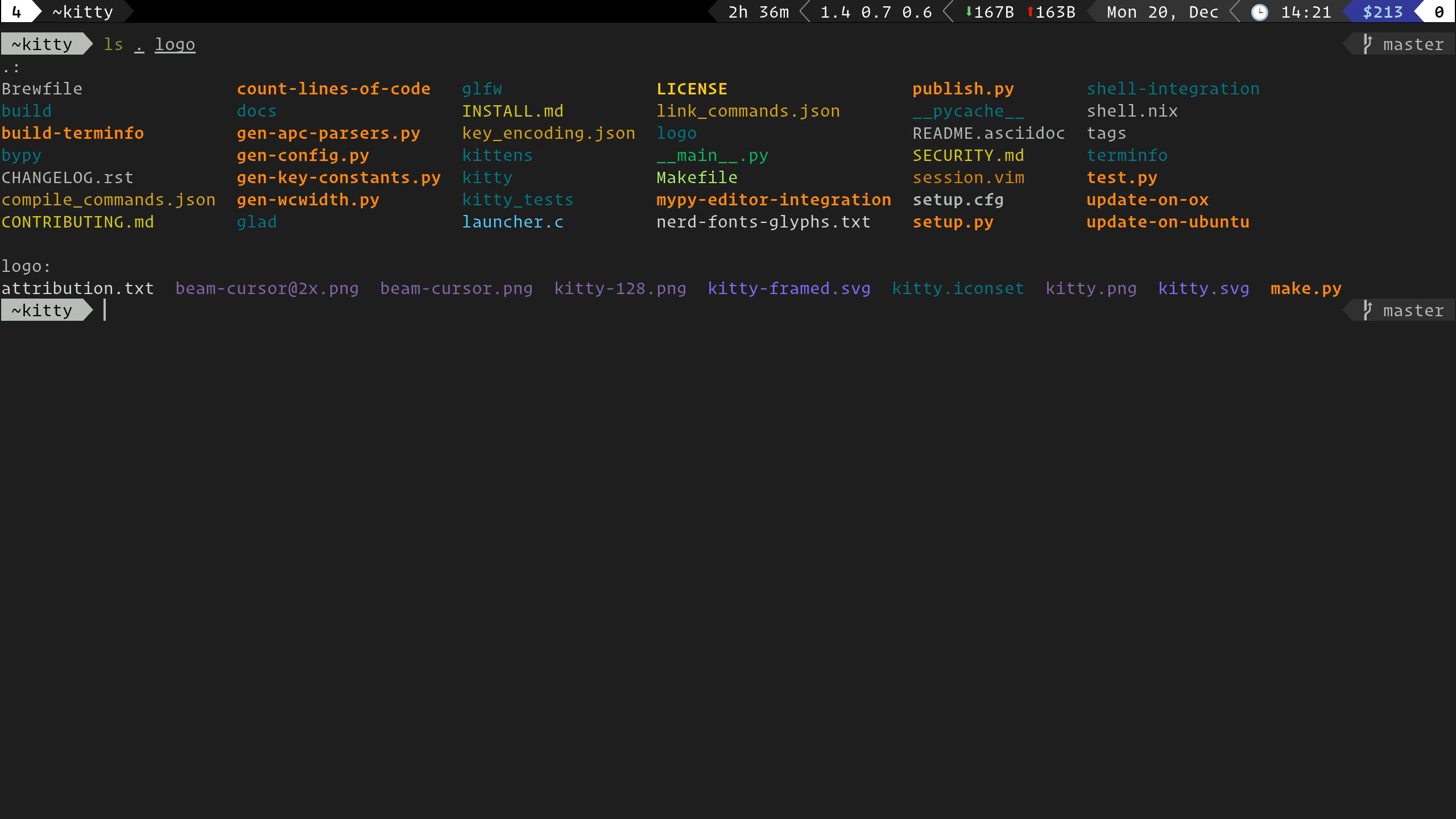Select the ~kitty tab in tab bar

coord(83,12)
